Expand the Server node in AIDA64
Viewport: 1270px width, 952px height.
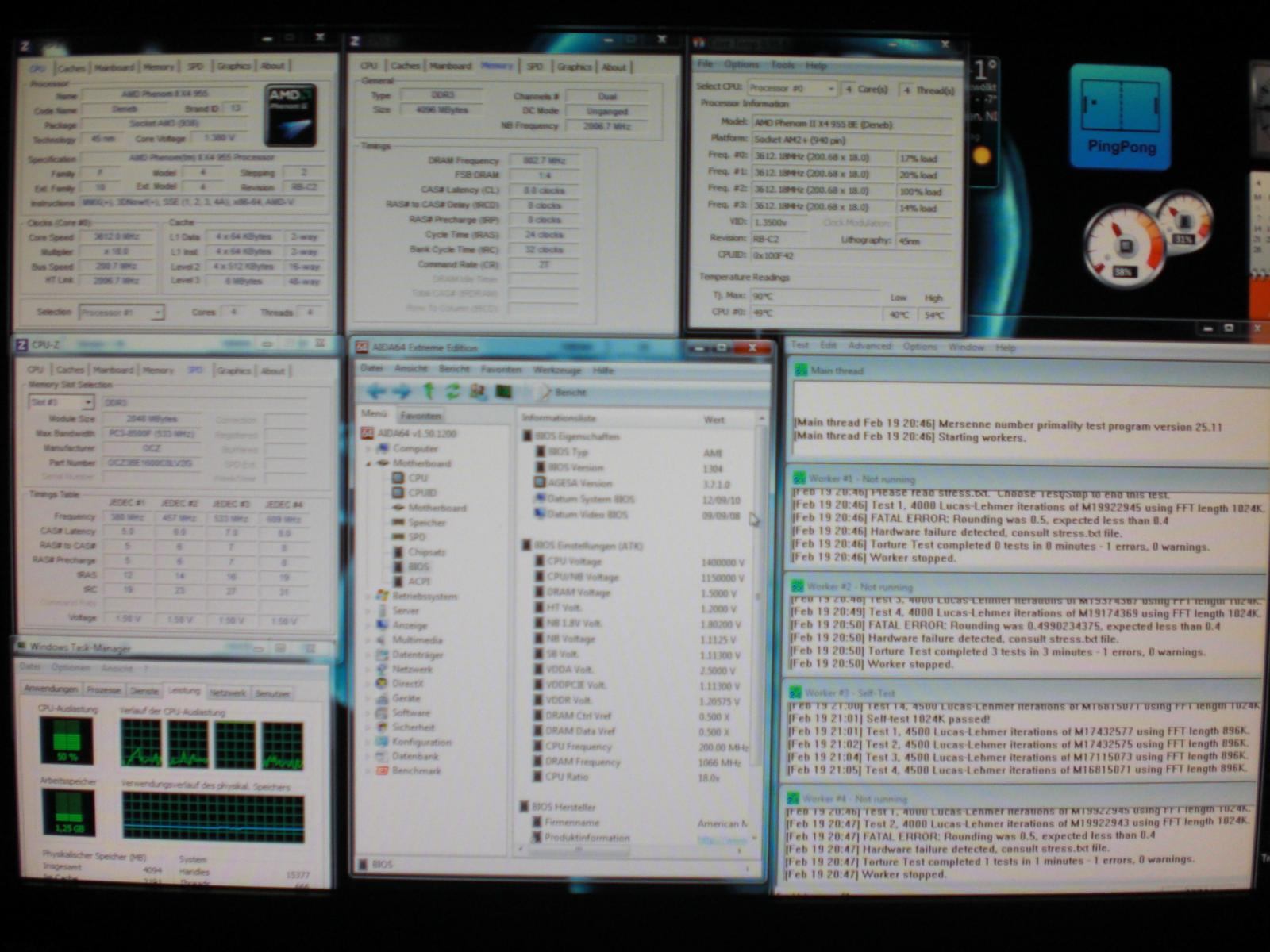[x=368, y=611]
